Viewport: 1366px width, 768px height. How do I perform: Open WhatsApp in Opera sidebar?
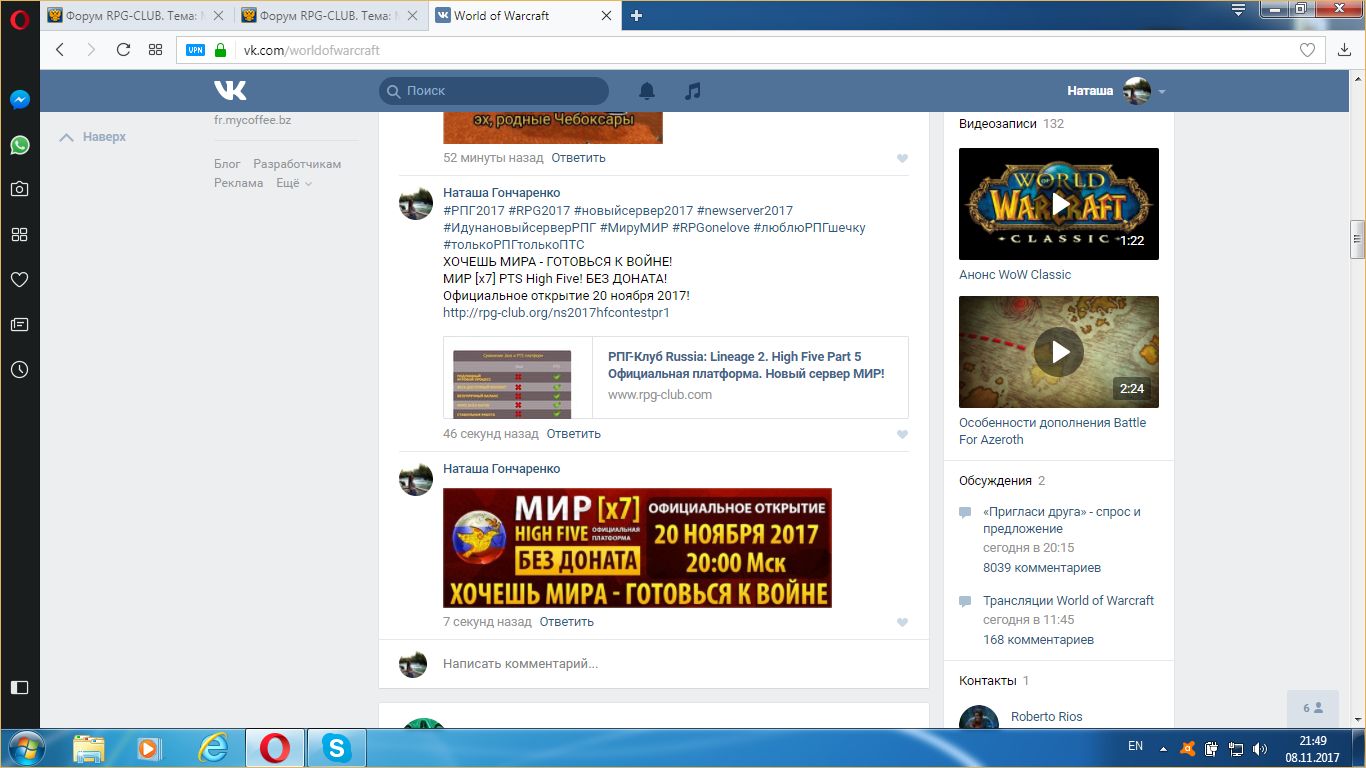tap(19, 145)
